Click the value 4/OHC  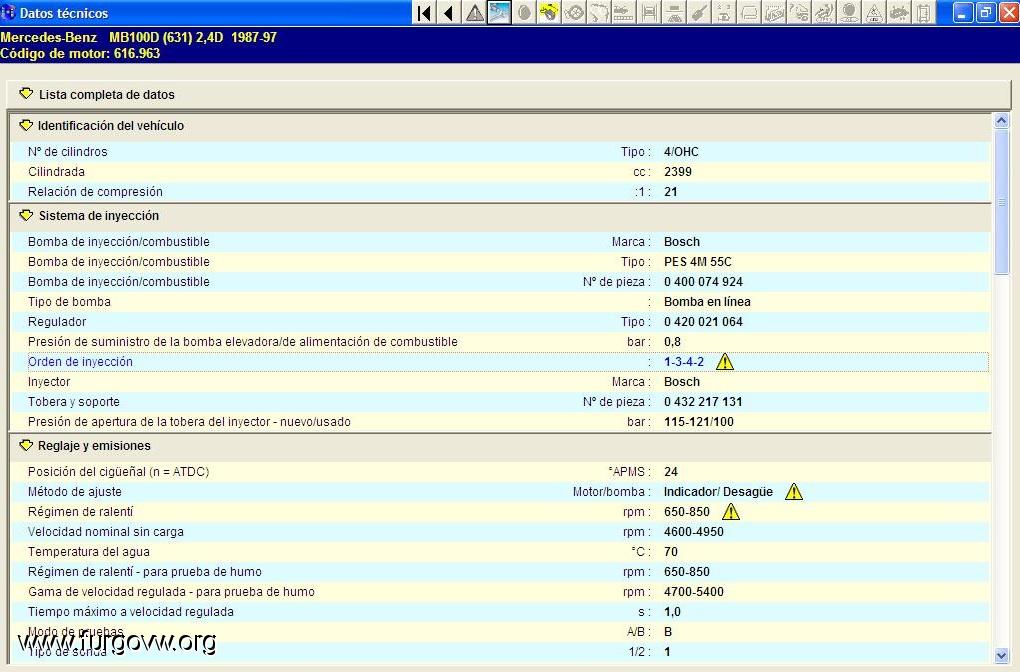pos(681,152)
